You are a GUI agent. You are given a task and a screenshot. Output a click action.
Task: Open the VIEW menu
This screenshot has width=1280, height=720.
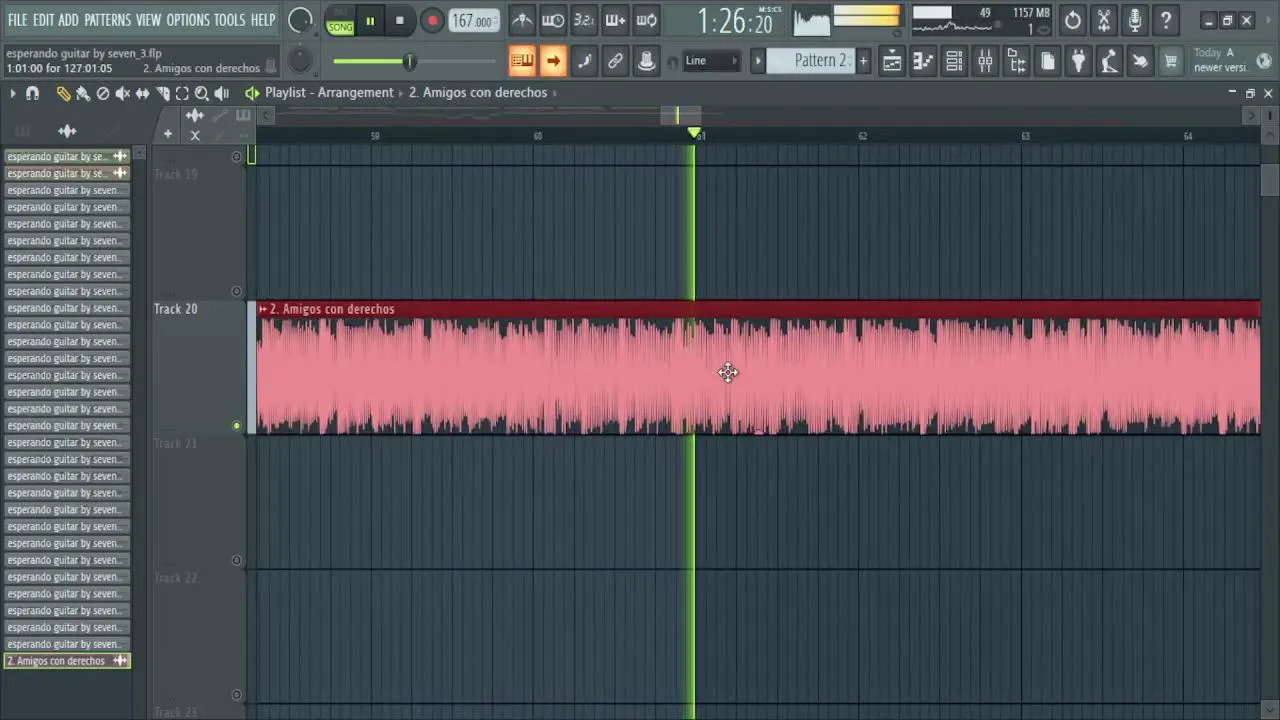[x=148, y=20]
